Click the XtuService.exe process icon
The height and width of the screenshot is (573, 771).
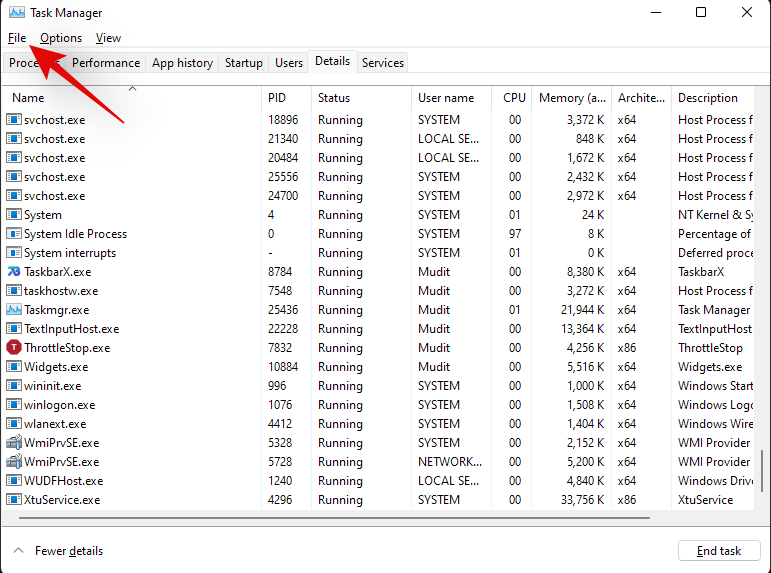[x=14, y=500]
